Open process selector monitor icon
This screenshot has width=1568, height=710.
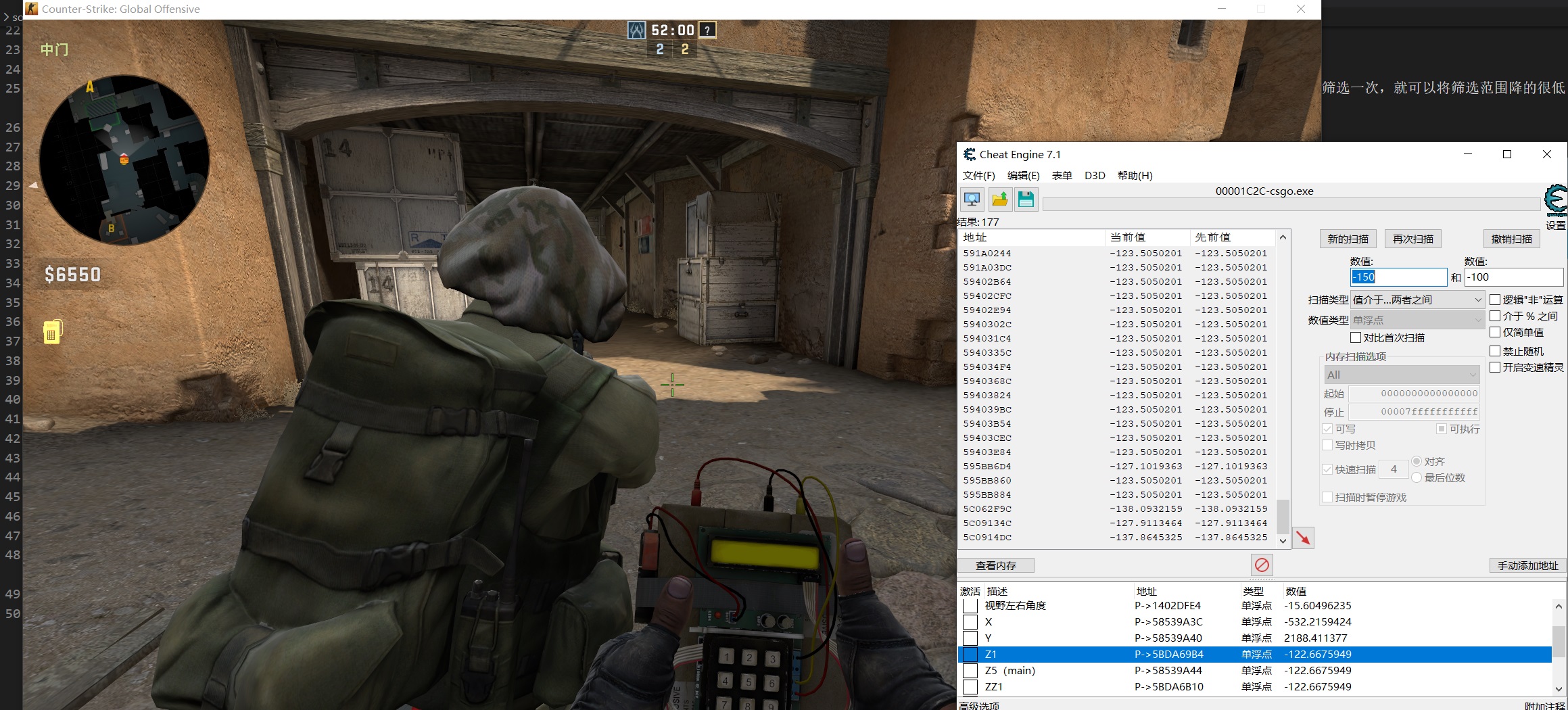tap(972, 199)
